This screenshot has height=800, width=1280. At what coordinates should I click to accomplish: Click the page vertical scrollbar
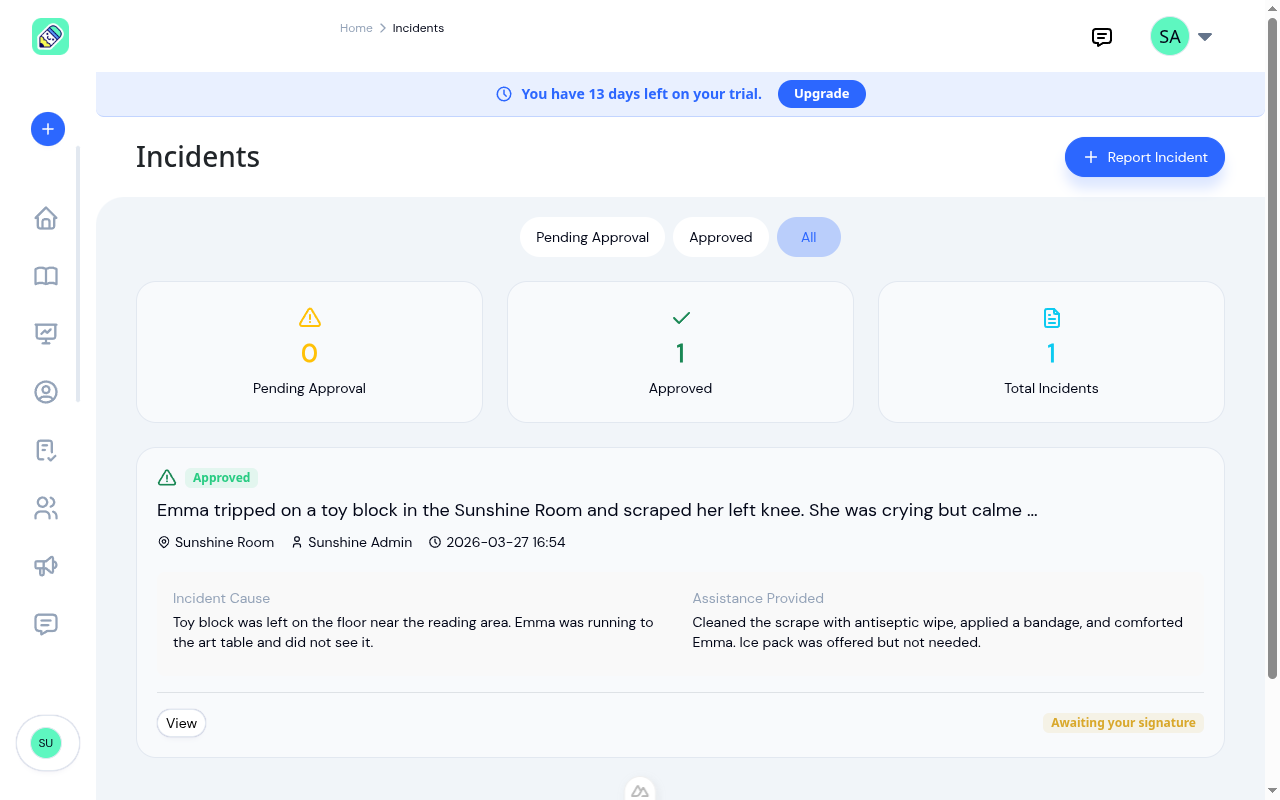[x=1273, y=347]
